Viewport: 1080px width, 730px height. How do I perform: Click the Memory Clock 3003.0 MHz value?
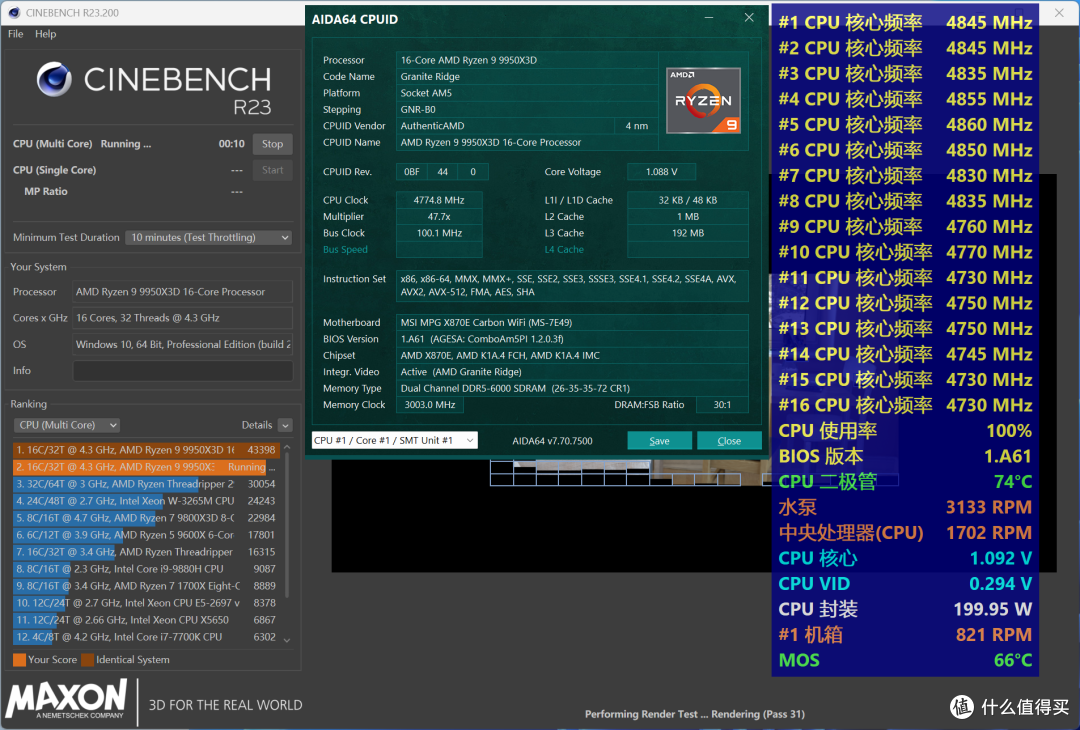(x=430, y=405)
